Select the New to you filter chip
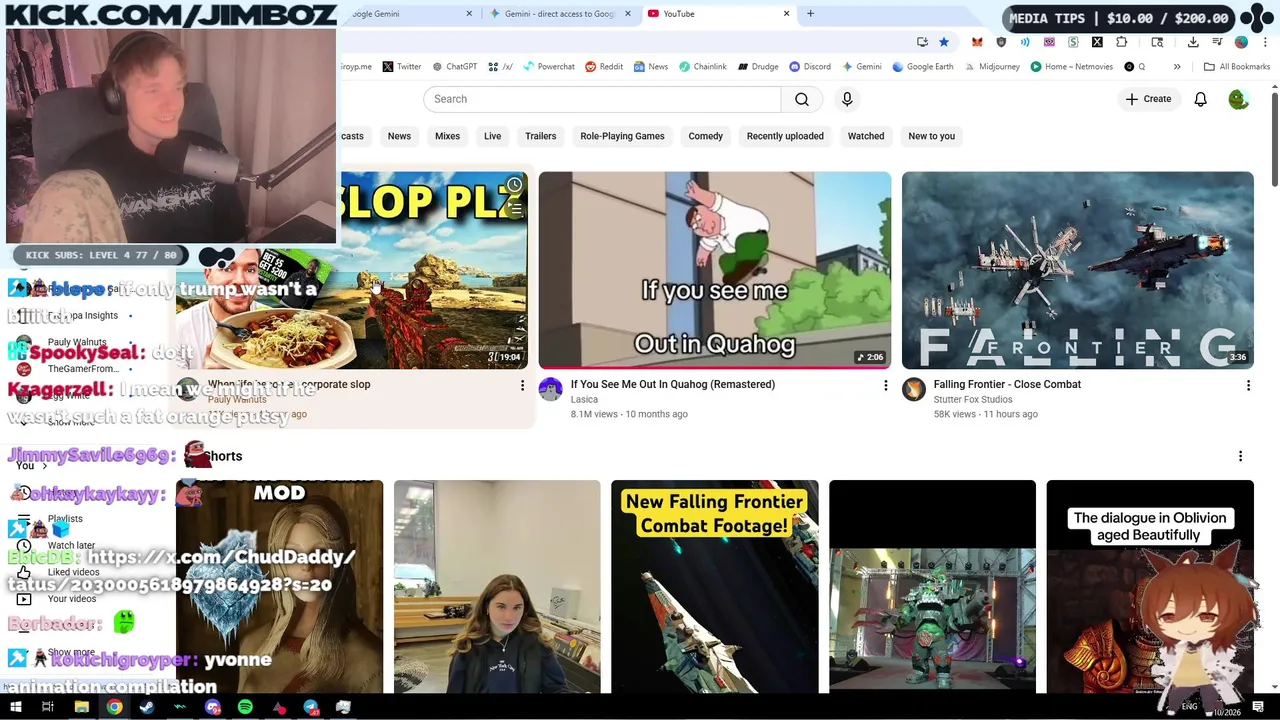This screenshot has width=1280, height=720. tap(931, 136)
